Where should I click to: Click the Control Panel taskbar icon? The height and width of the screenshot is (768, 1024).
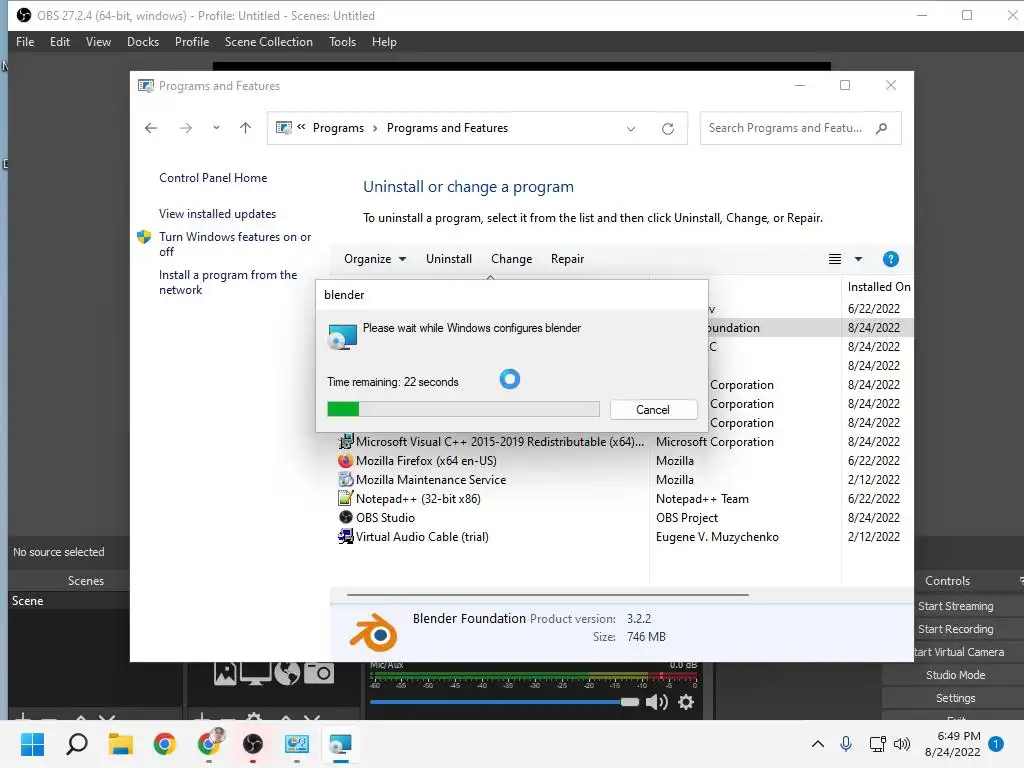[296, 744]
